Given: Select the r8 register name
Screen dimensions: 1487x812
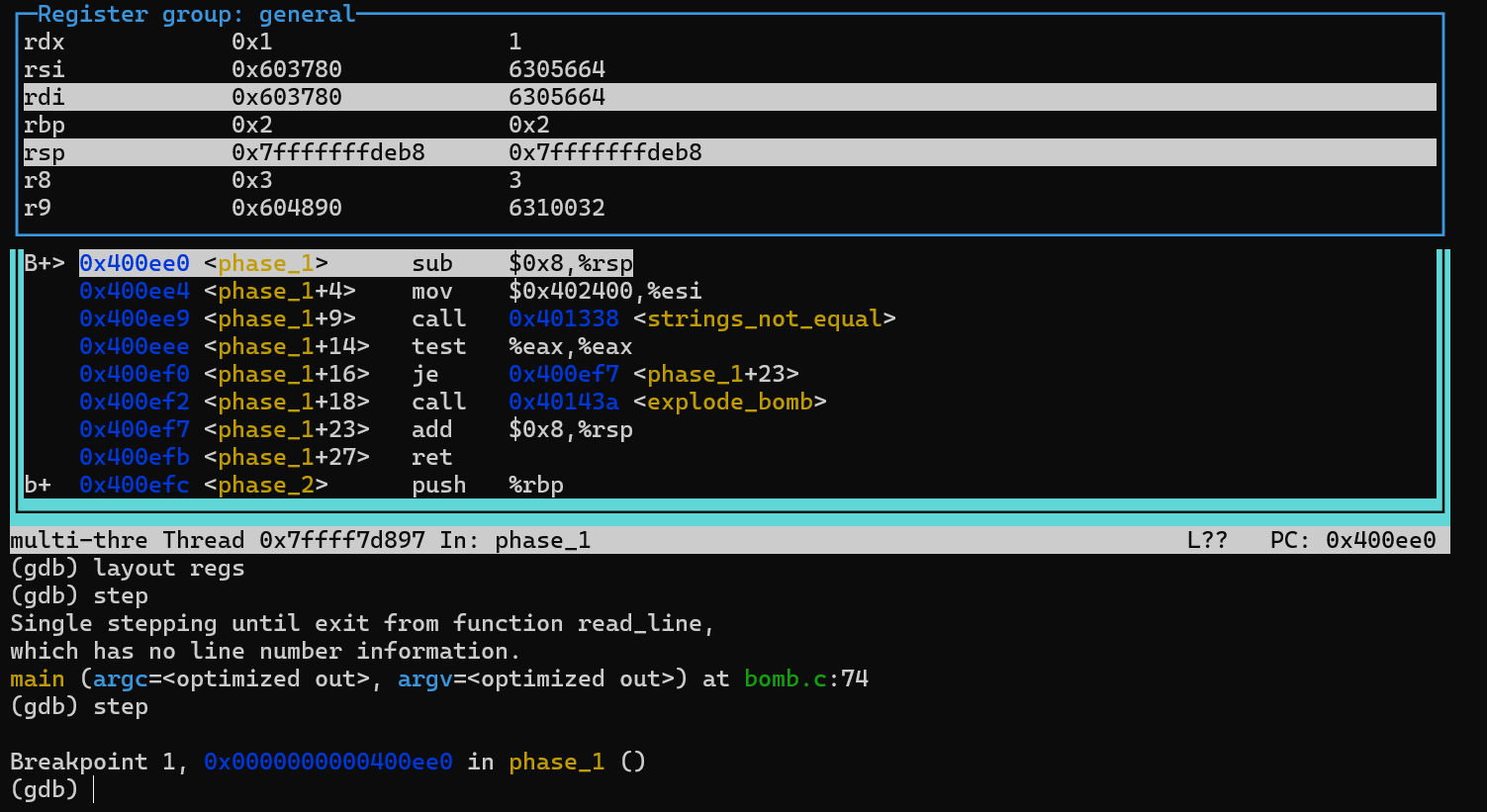Looking at the screenshot, I should tap(38, 180).
